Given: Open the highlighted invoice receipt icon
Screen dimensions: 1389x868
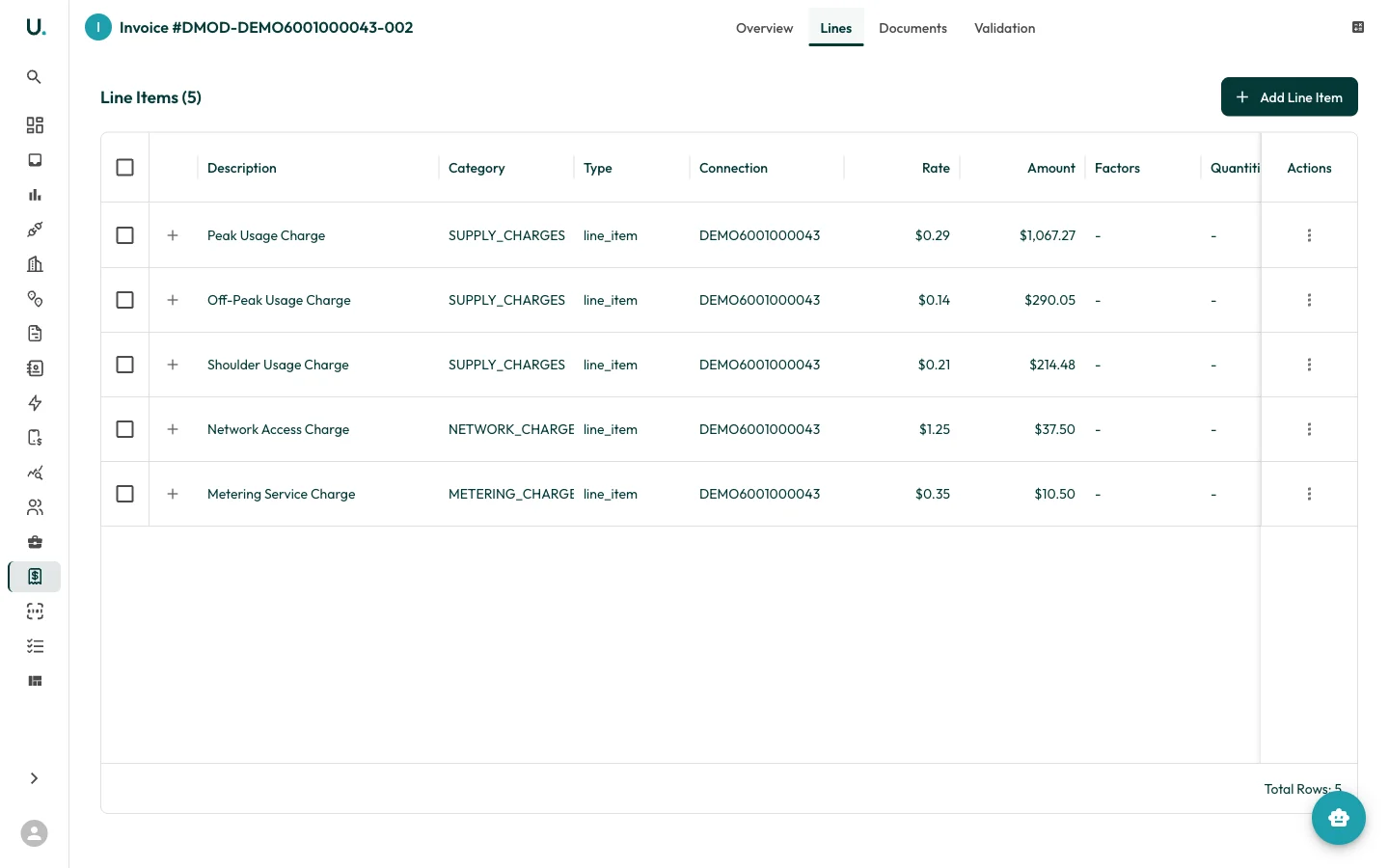Looking at the screenshot, I should [35, 577].
